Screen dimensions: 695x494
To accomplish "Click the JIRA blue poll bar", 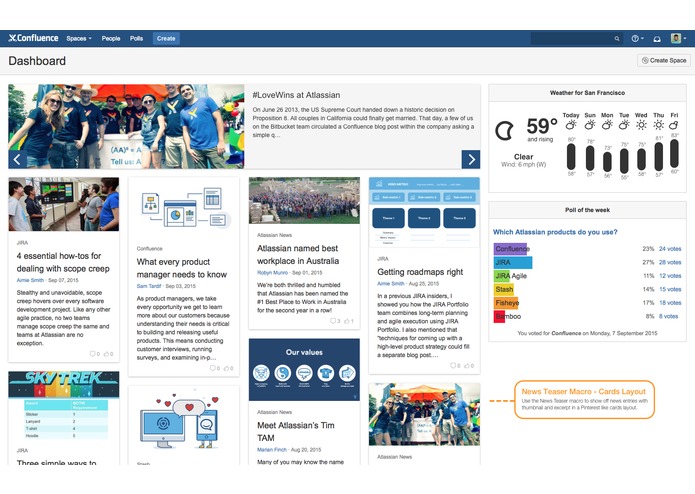I will [513, 262].
